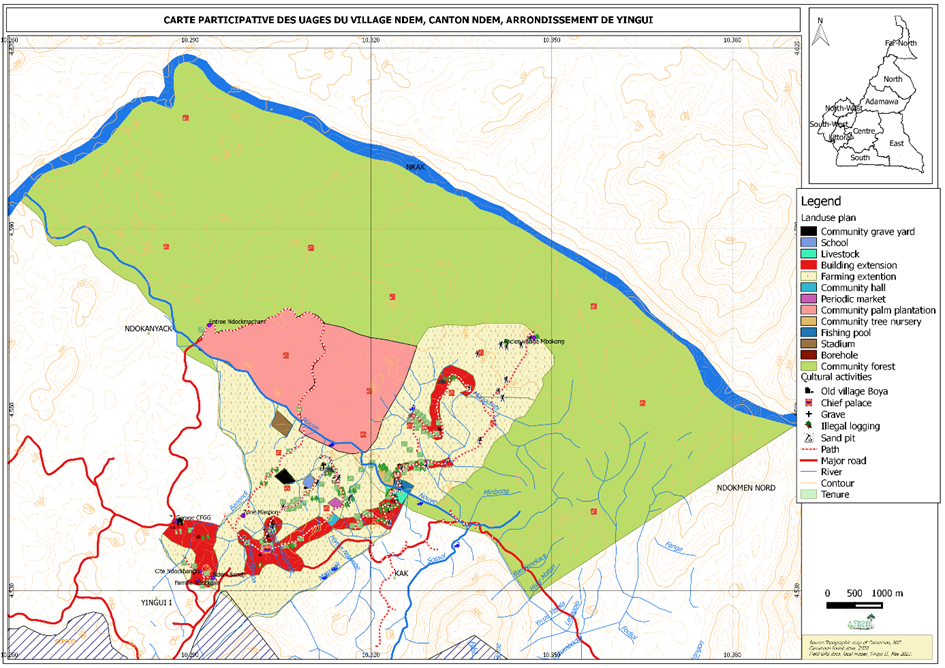Click the 'Entree Ndockmachann' label
The height and width of the screenshot is (668, 945).
click(237, 322)
